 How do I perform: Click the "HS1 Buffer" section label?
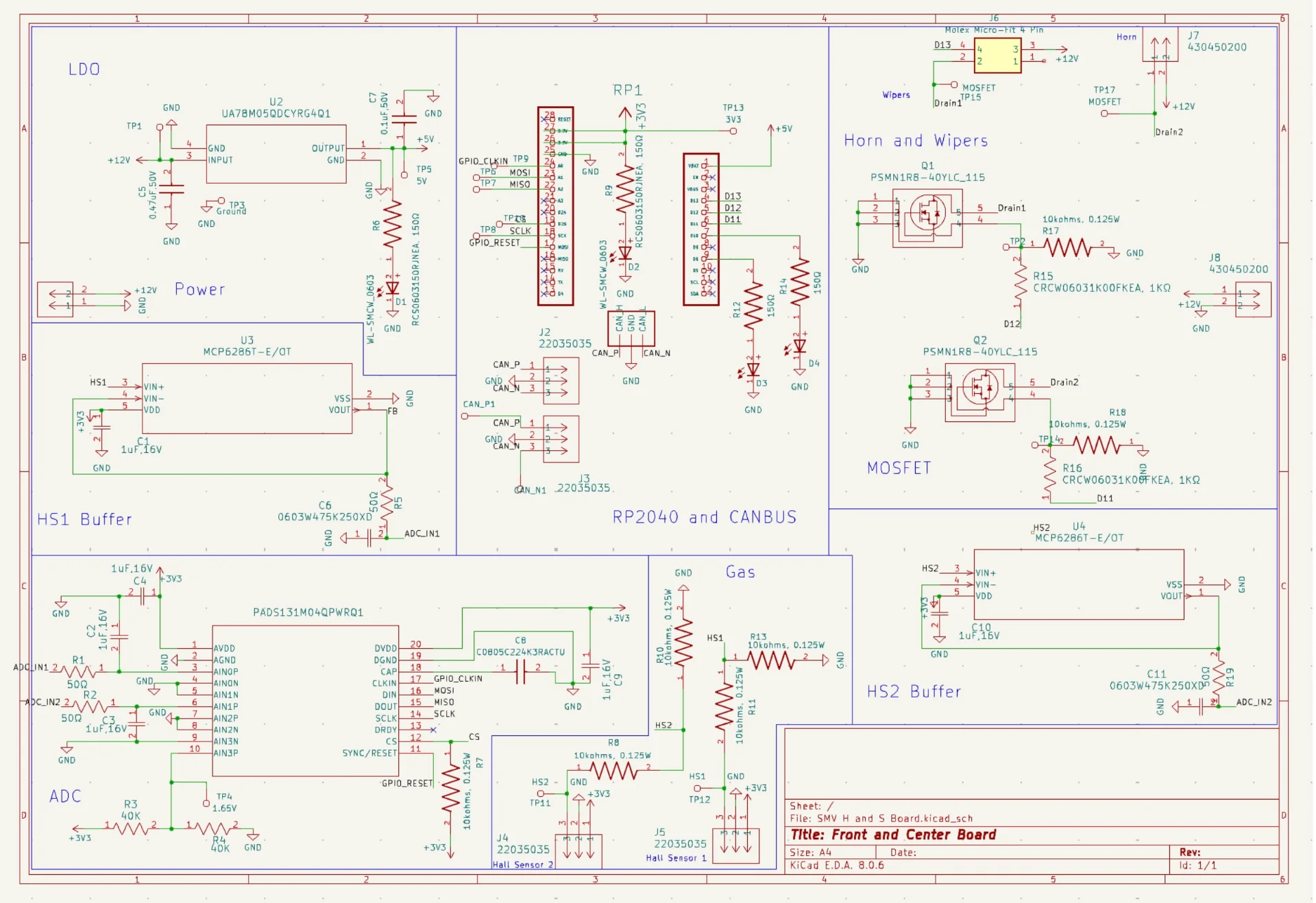coord(84,519)
